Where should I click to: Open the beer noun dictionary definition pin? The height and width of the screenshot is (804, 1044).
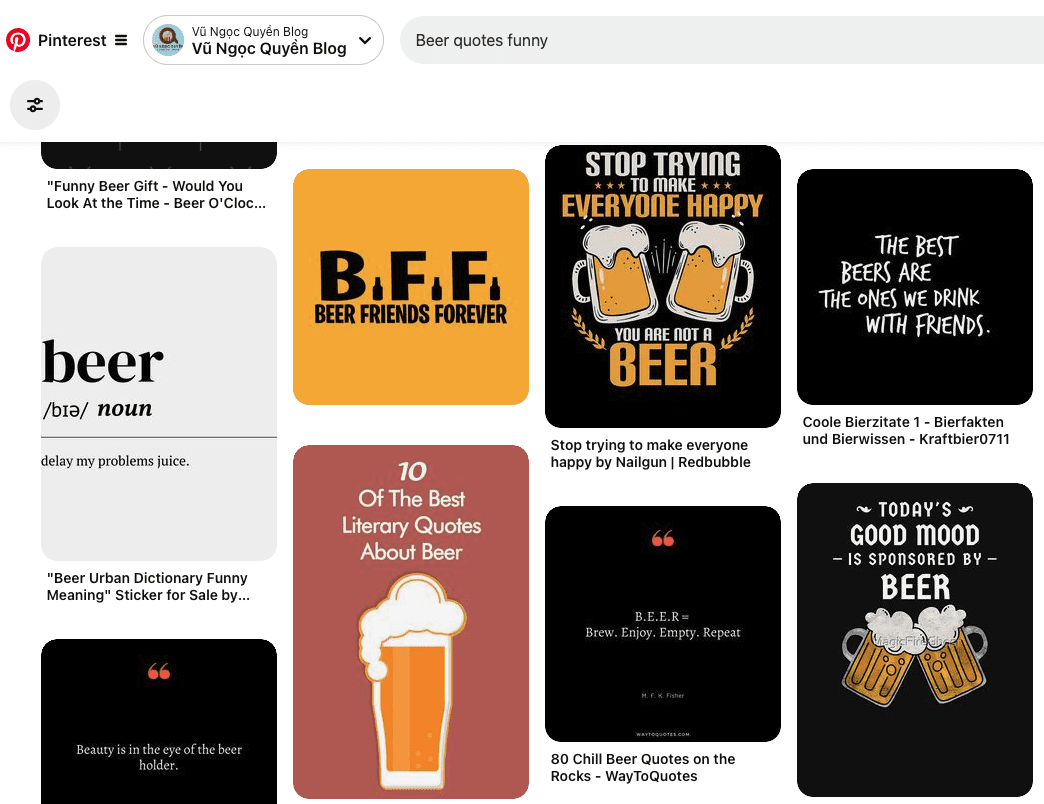[159, 404]
